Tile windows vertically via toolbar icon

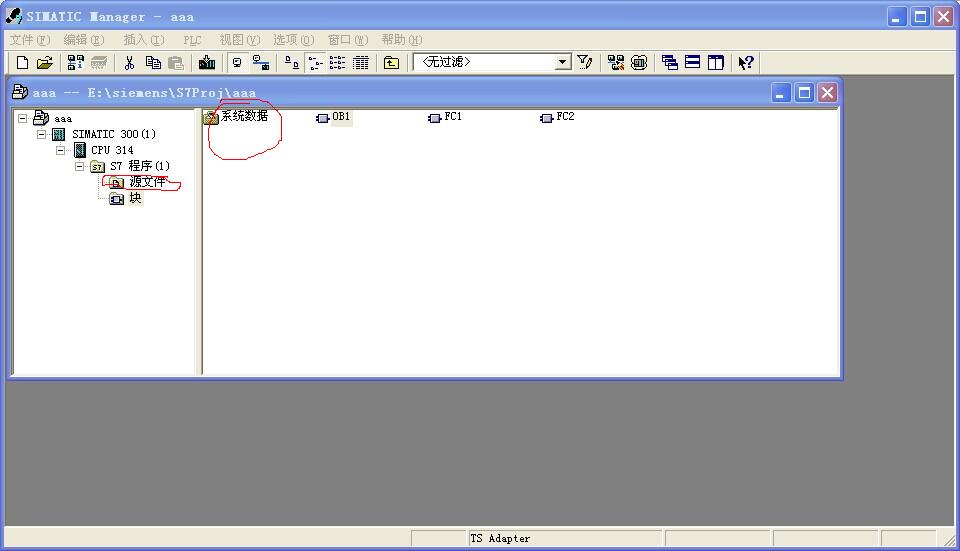(716, 62)
